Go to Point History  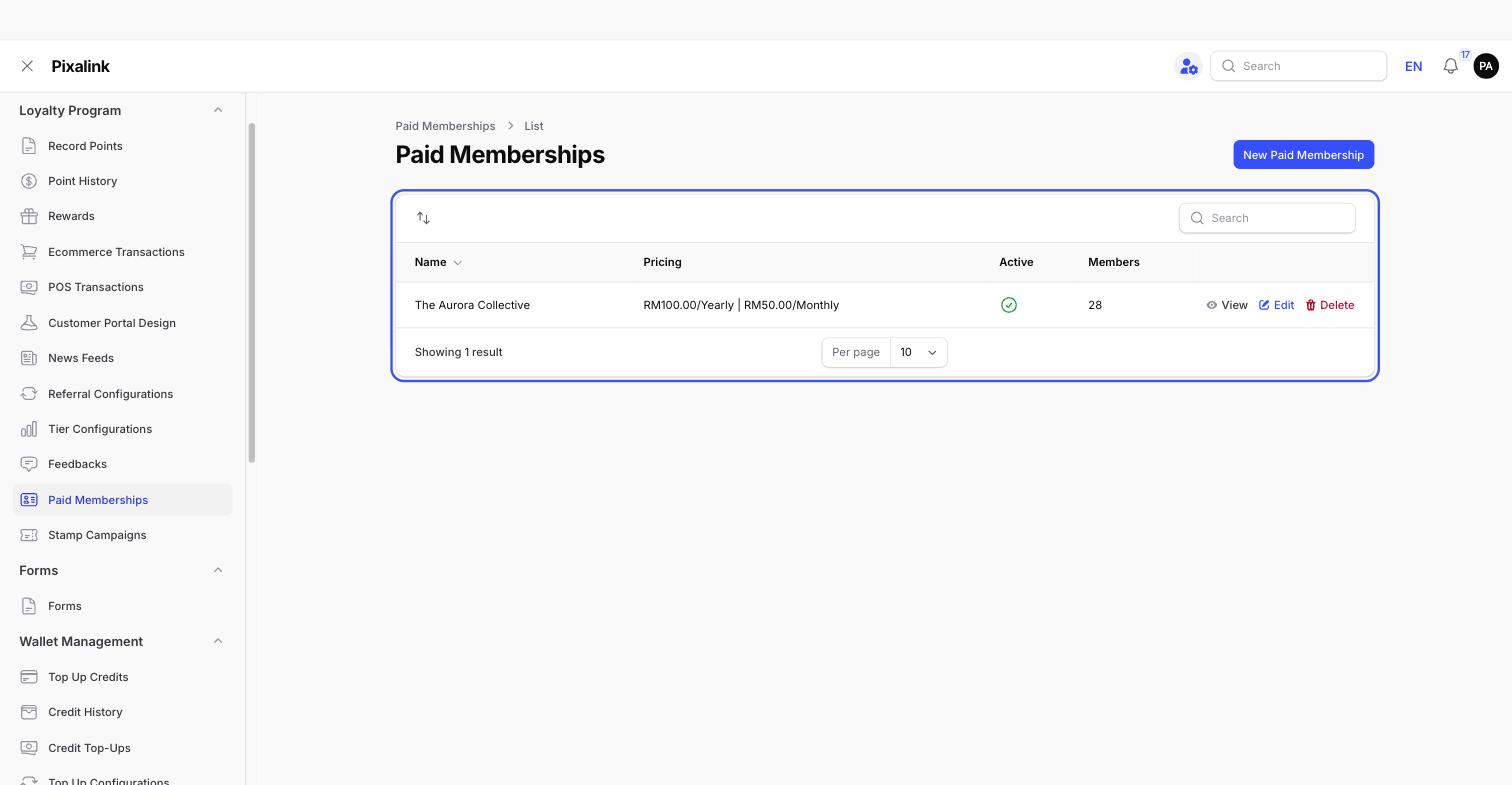[123, 181]
